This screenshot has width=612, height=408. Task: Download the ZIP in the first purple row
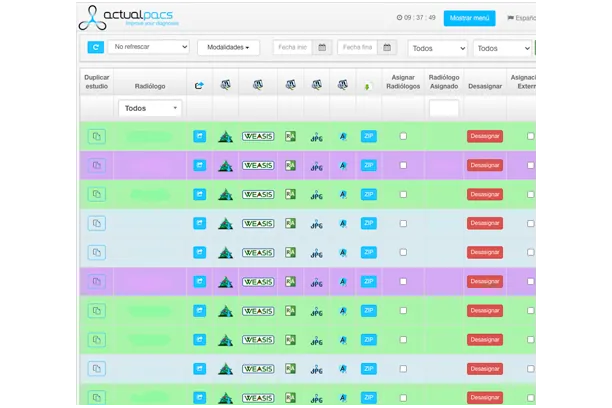coord(368,166)
